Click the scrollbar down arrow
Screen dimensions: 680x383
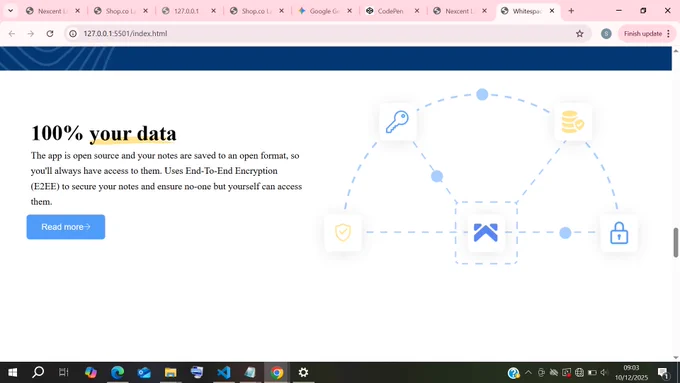point(676,357)
